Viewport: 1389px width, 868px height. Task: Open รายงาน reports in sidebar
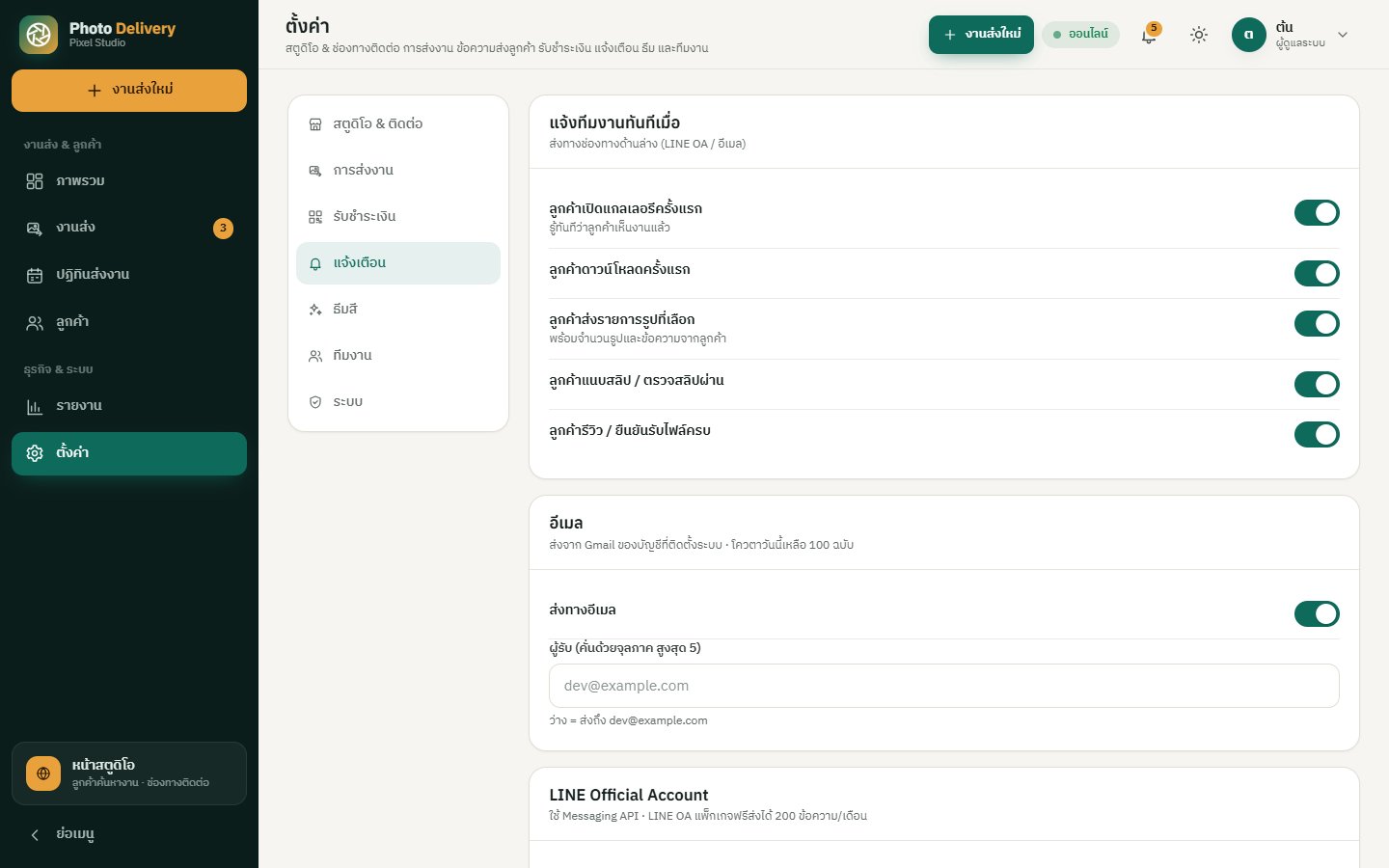click(x=129, y=406)
